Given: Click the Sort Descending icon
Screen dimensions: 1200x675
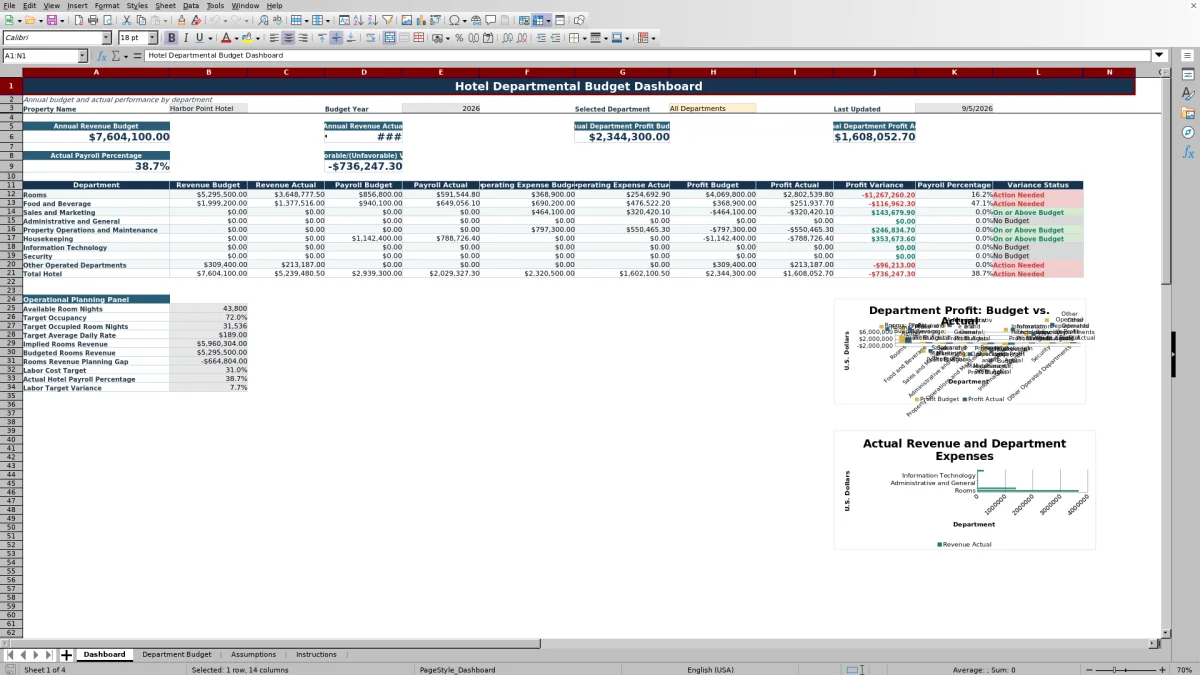Looking at the screenshot, I should pyautogui.click(x=372, y=20).
